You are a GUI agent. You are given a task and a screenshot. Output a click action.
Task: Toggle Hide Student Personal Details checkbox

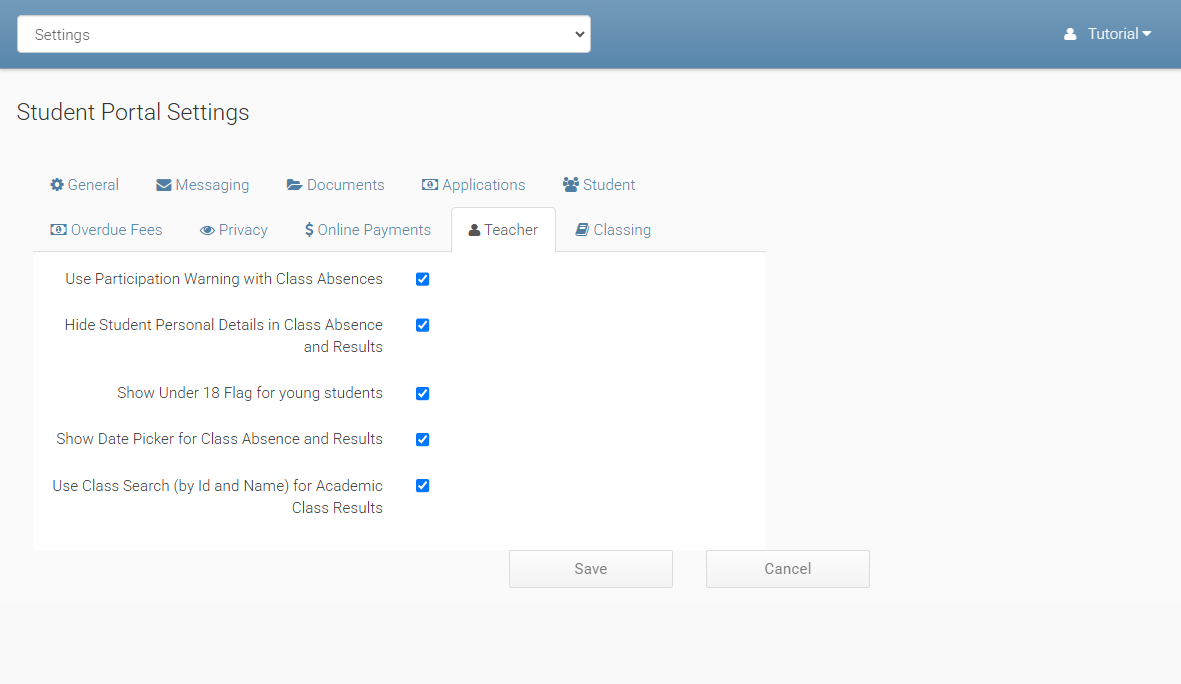[x=422, y=325]
